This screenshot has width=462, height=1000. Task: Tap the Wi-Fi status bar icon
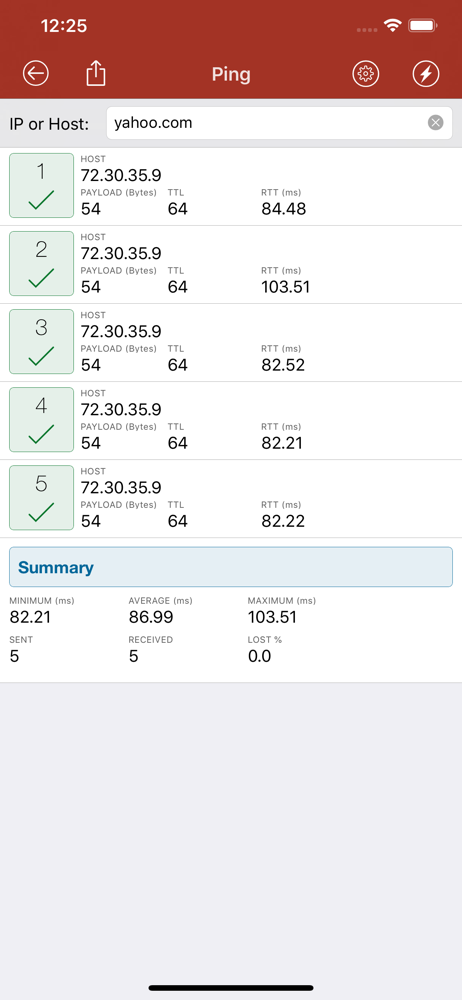point(392,26)
